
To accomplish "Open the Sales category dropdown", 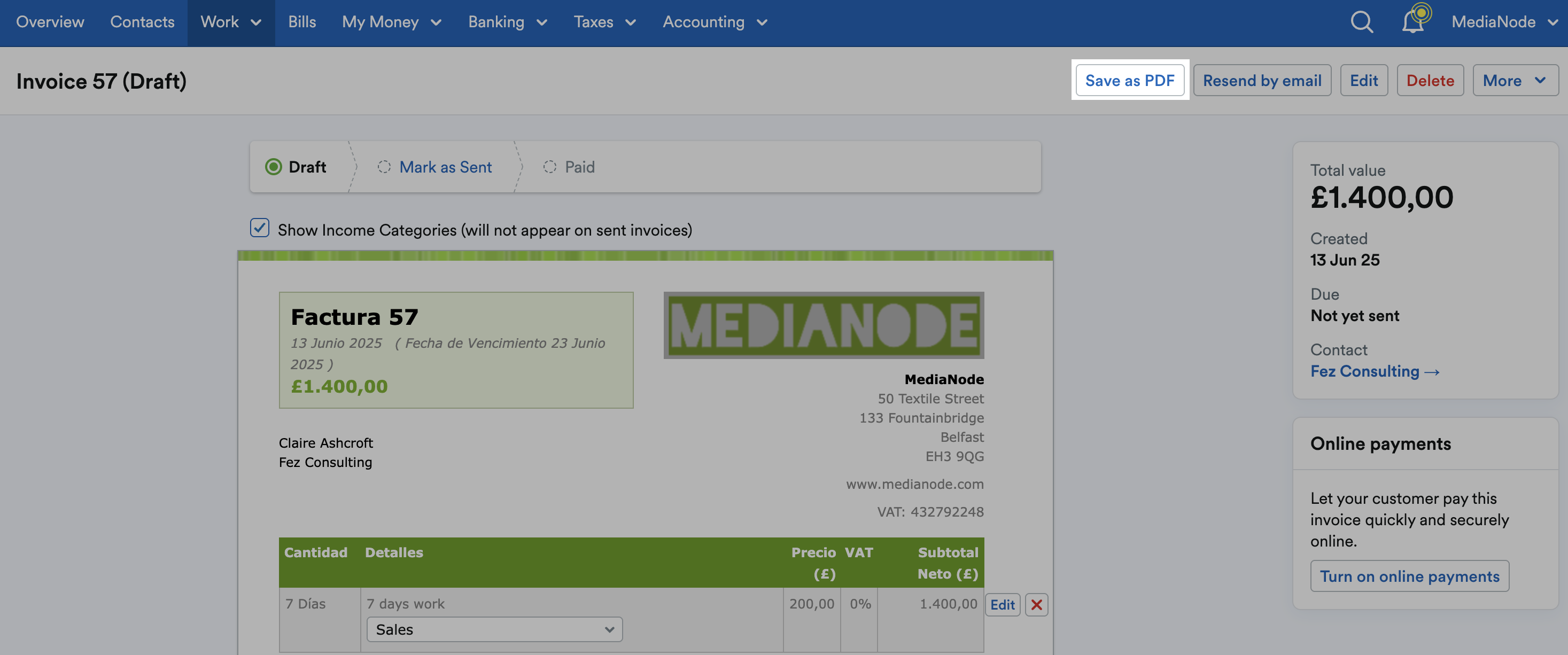I will point(494,629).
